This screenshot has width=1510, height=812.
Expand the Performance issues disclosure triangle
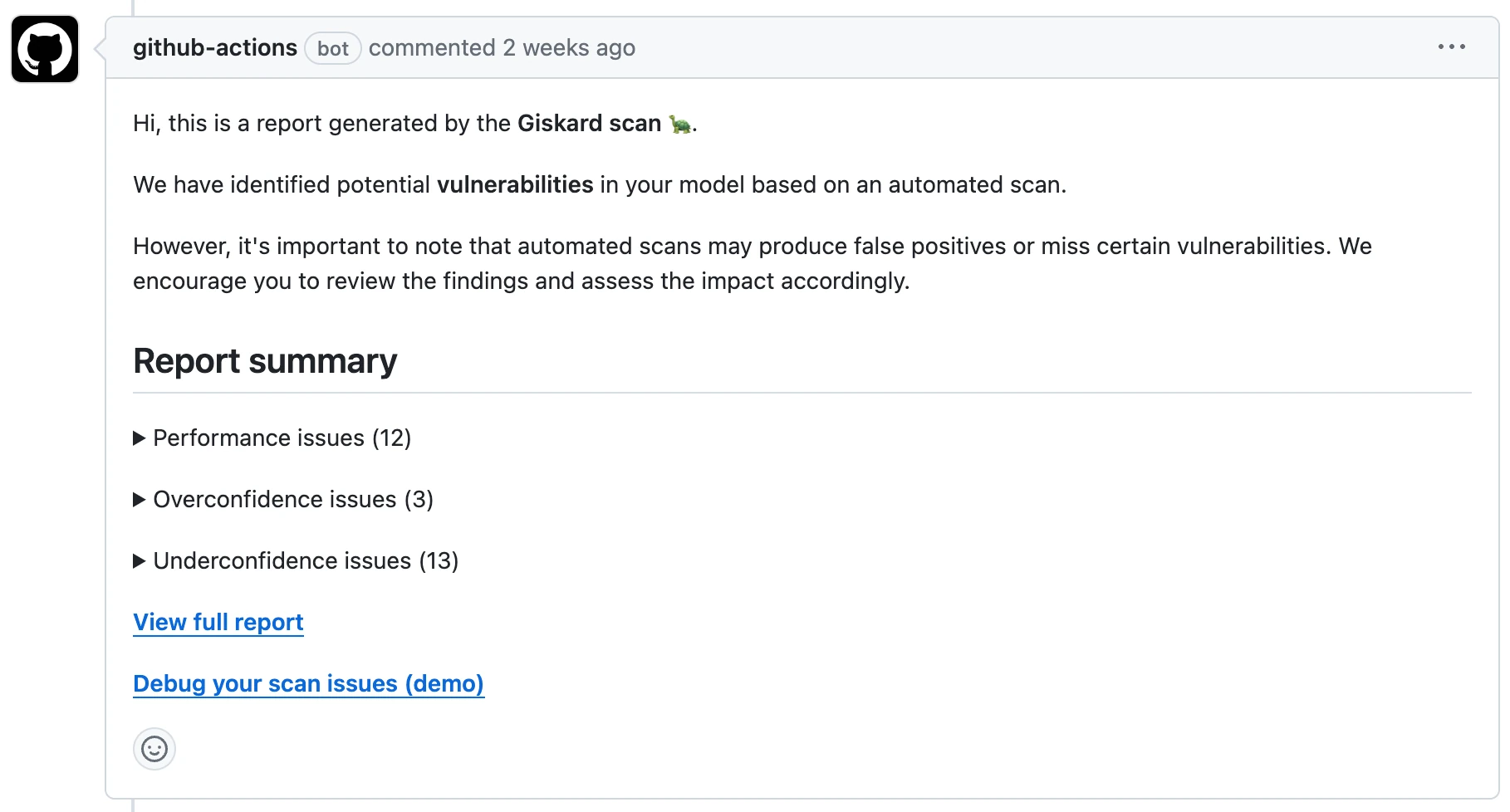coord(140,438)
